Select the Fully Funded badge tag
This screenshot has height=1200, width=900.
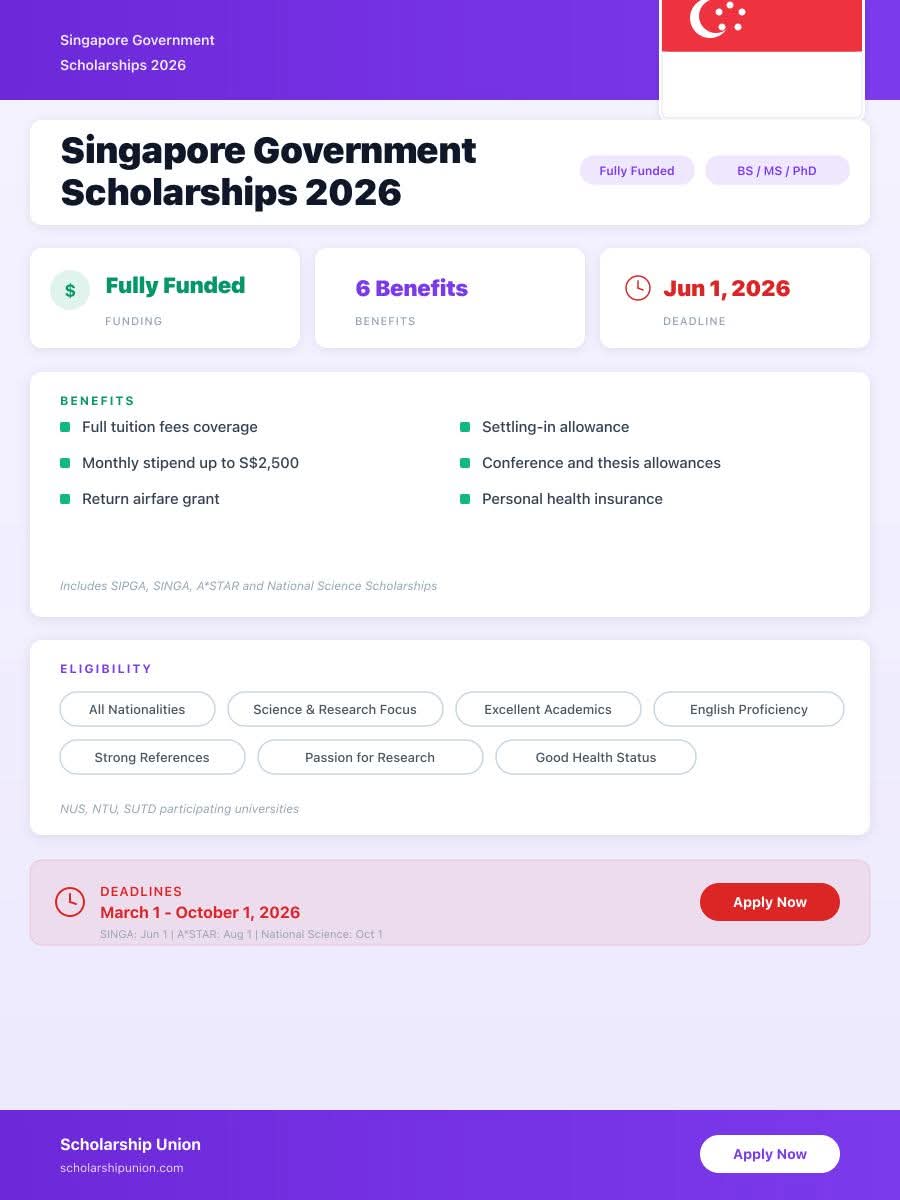coord(637,170)
